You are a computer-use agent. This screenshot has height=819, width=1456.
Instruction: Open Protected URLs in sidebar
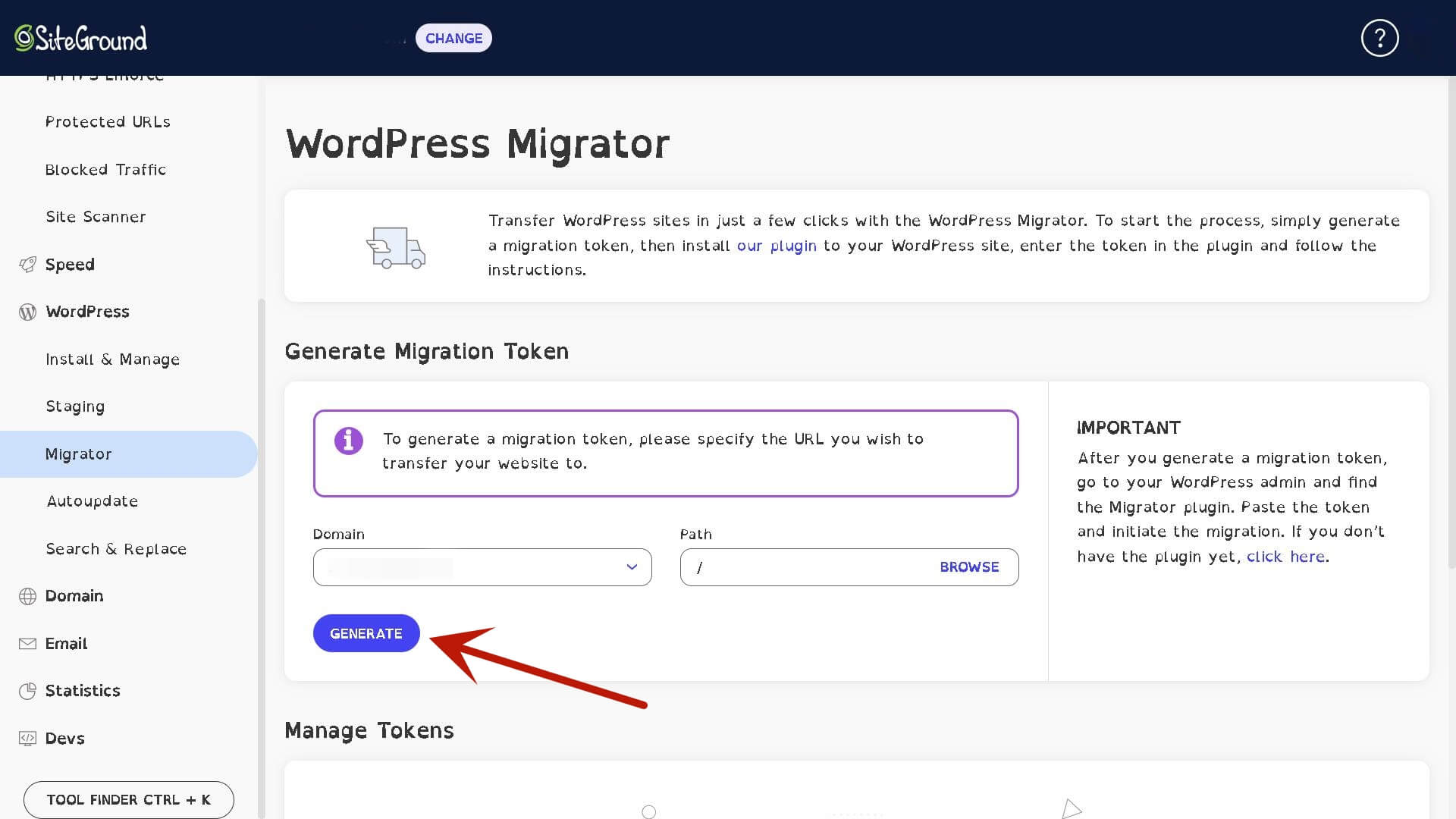coord(108,122)
